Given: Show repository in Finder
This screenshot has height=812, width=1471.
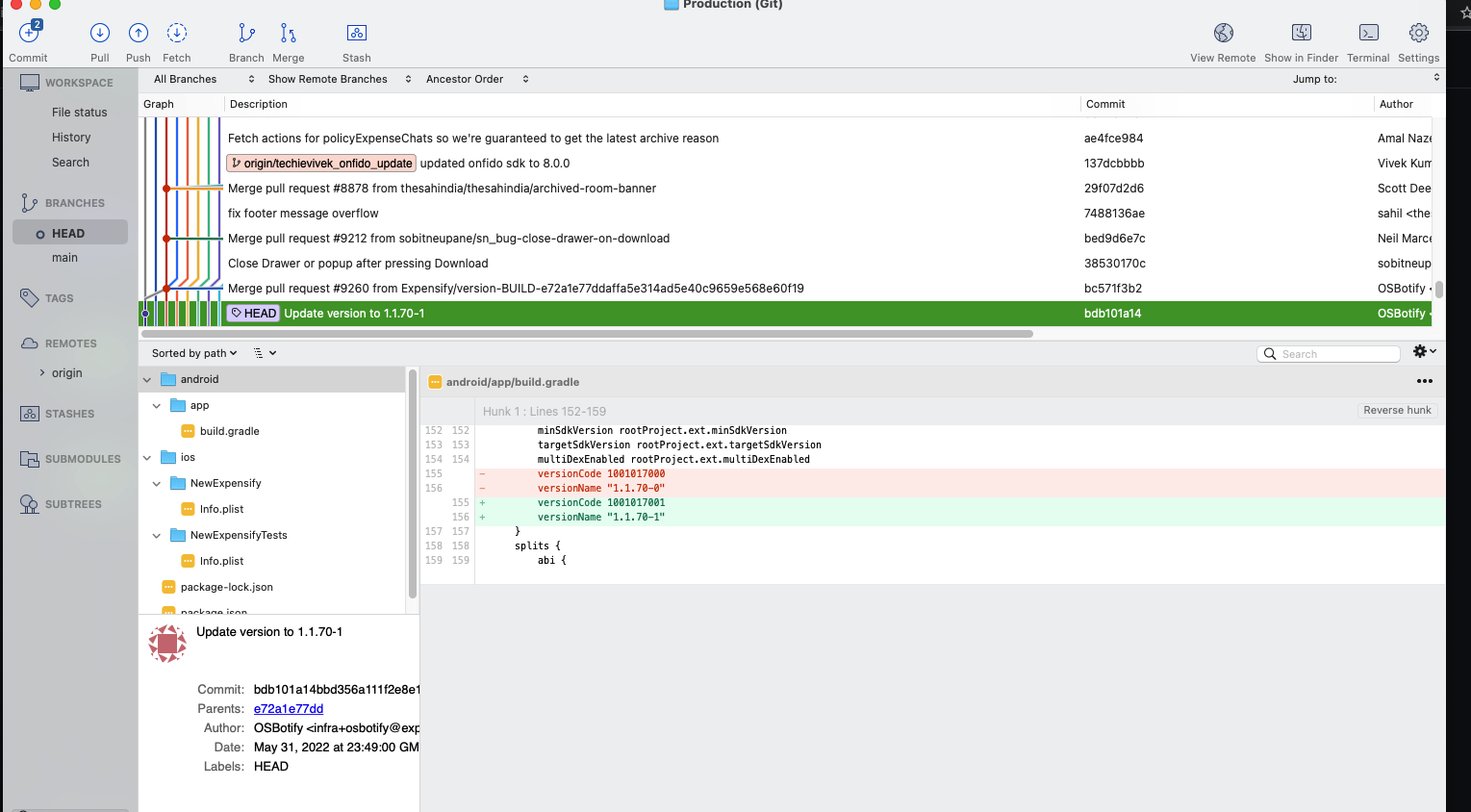Looking at the screenshot, I should (x=1301, y=32).
